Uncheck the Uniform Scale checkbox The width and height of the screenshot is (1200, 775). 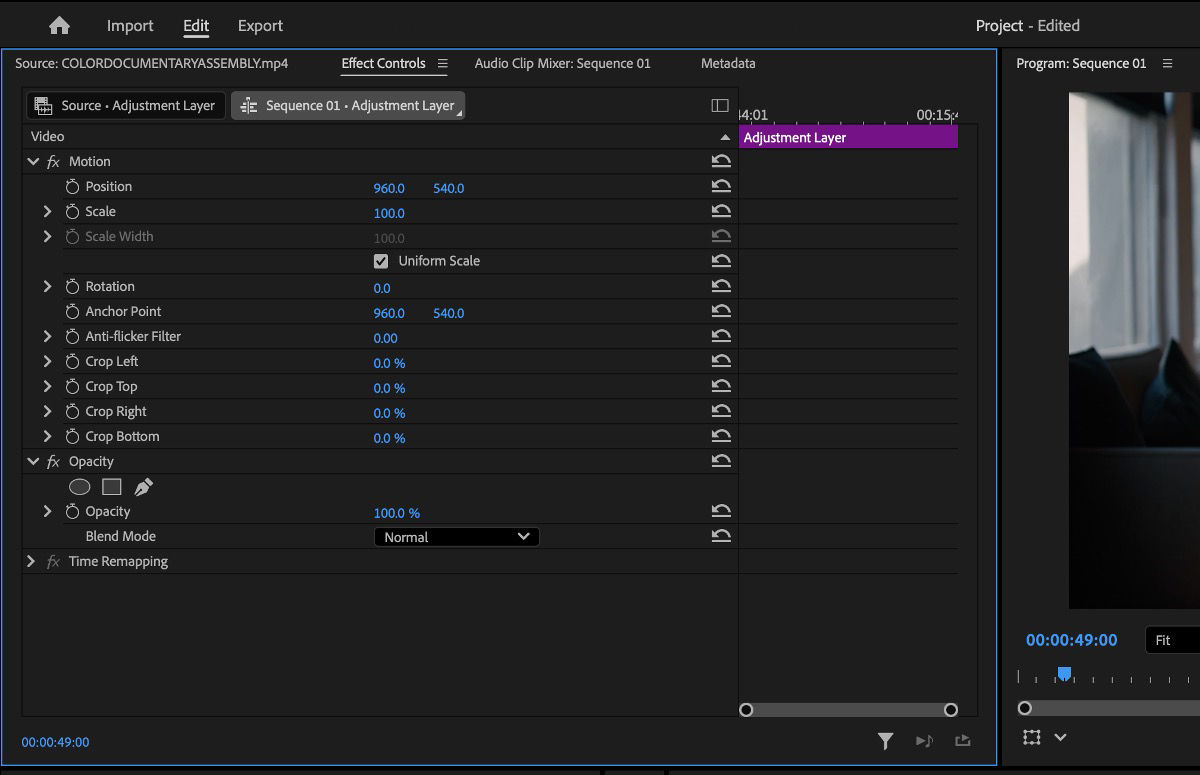[x=381, y=260]
